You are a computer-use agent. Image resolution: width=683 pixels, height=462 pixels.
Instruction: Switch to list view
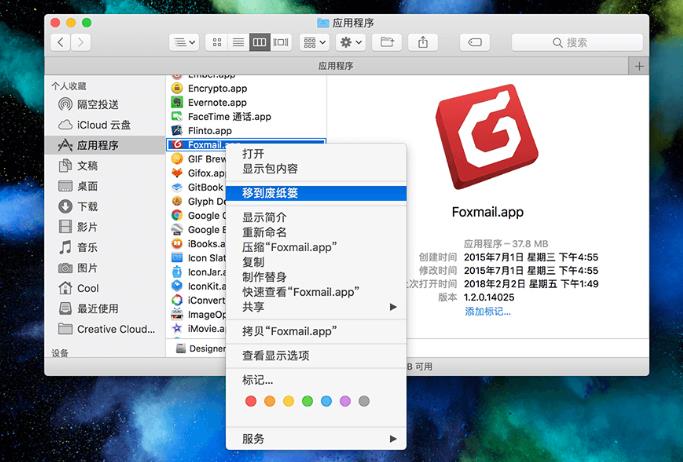click(238, 42)
